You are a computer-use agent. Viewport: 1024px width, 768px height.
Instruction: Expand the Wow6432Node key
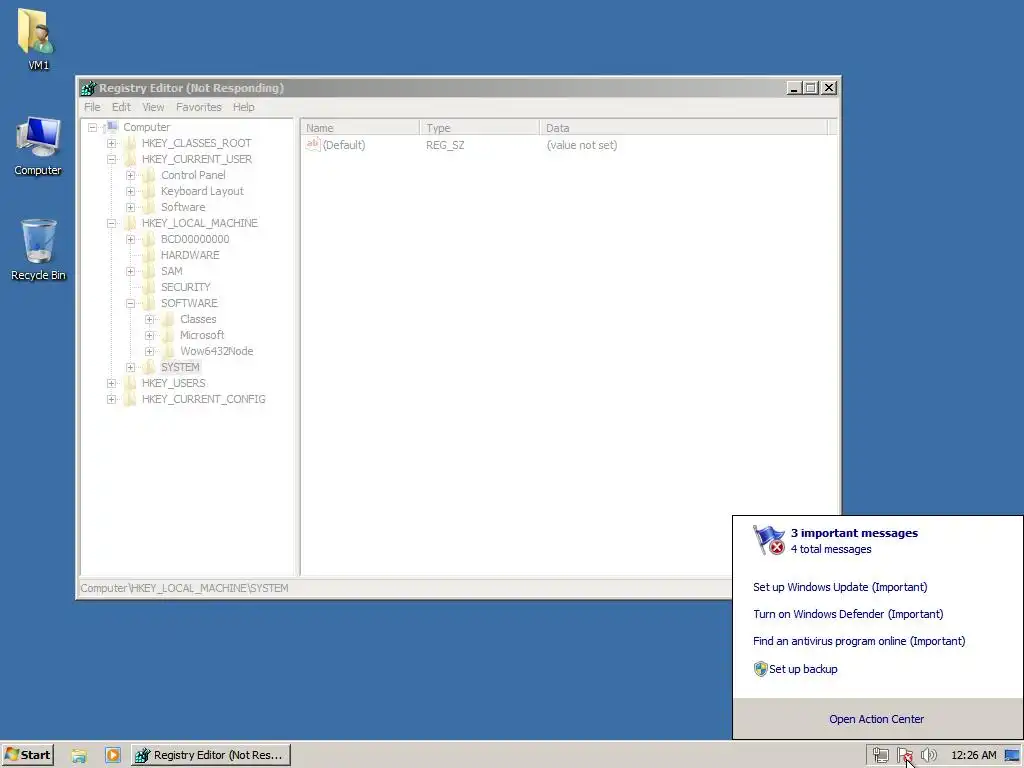click(150, 351)
